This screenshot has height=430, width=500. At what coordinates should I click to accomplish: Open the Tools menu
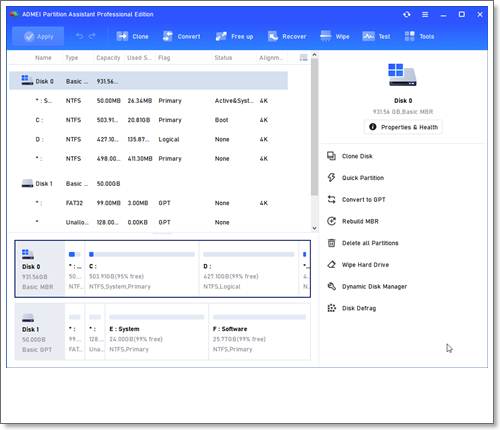pos(419,36)
